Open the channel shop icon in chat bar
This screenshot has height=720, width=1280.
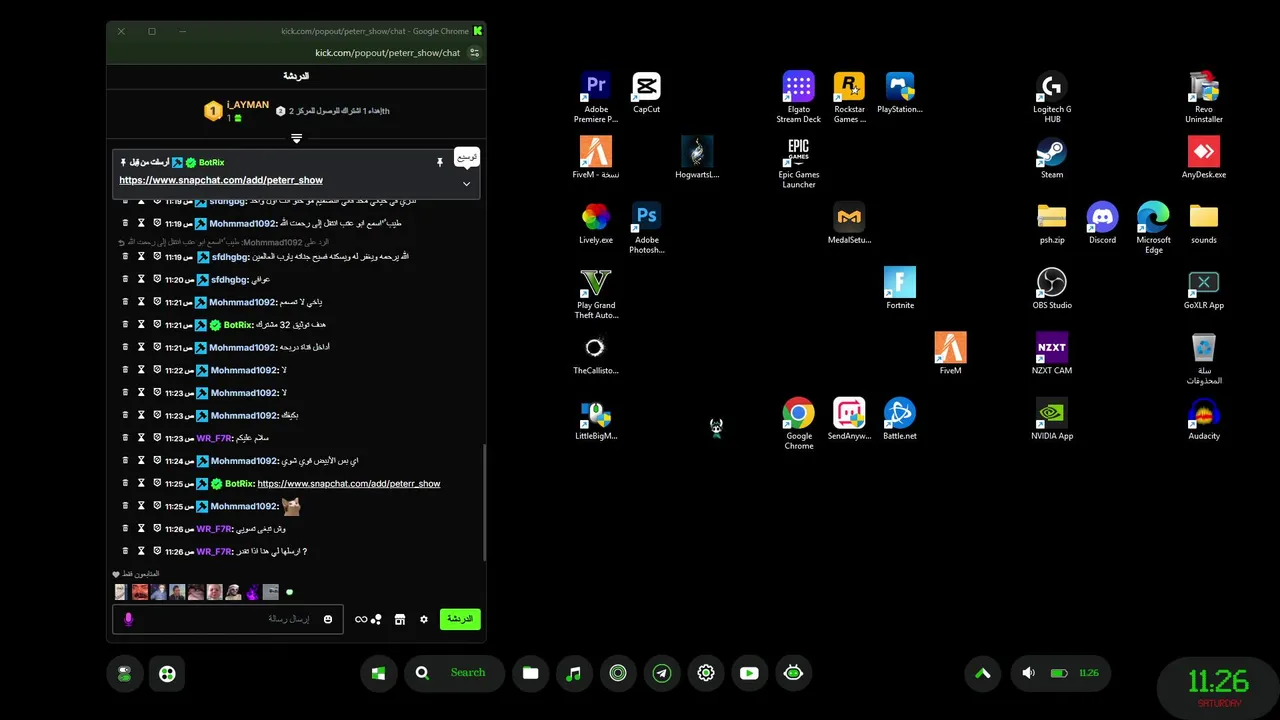400,619
